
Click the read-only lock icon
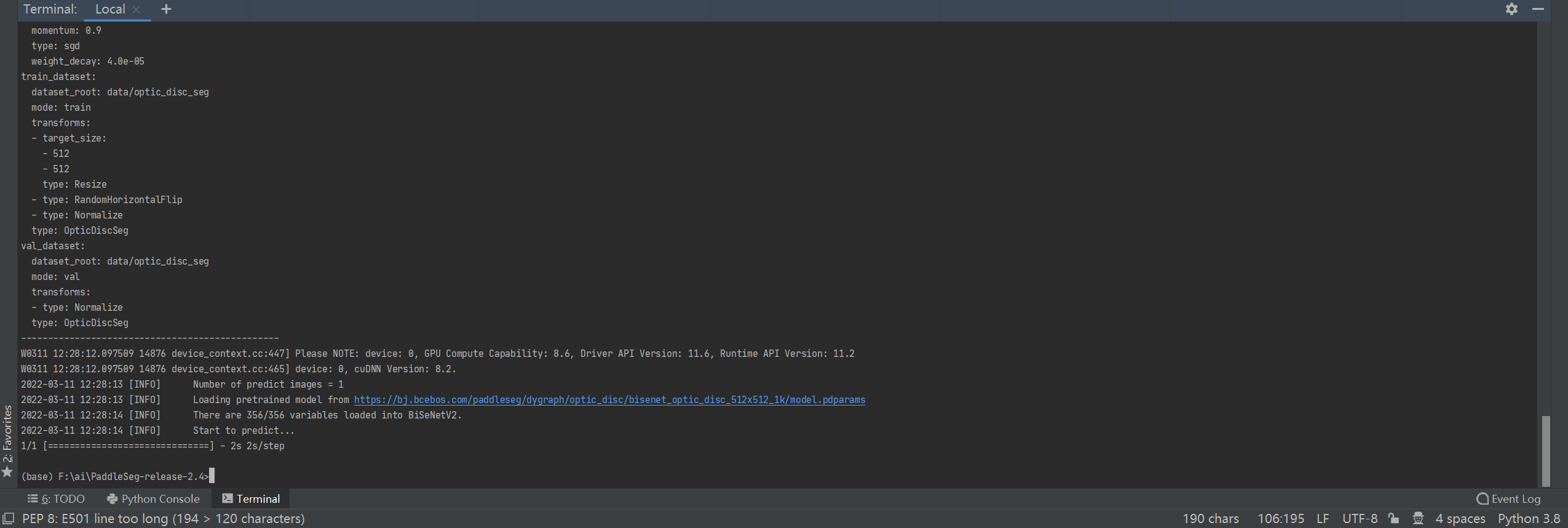pos(1393,519)
